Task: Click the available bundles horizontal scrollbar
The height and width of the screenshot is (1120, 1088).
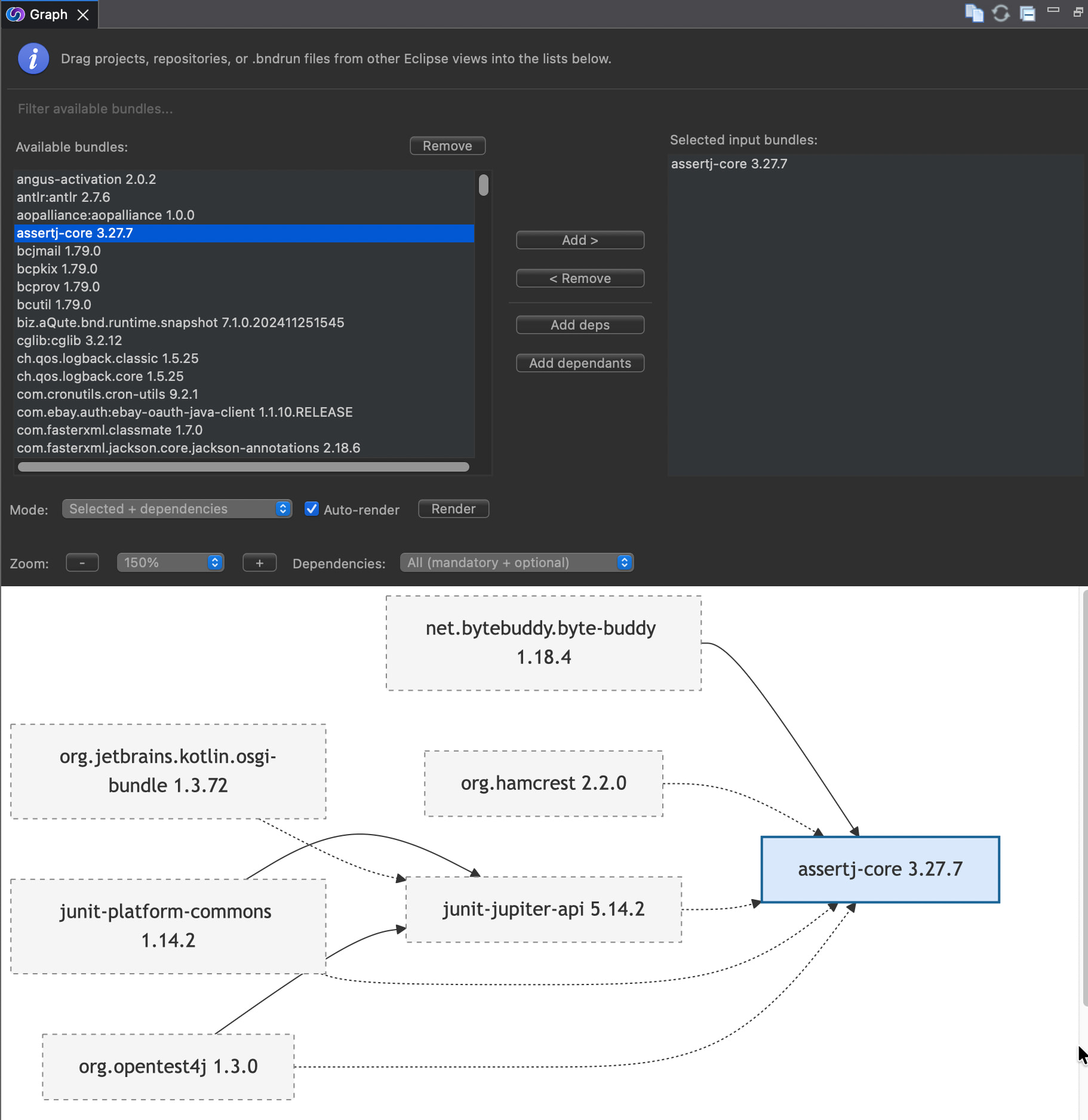Action: pos(243,467)
